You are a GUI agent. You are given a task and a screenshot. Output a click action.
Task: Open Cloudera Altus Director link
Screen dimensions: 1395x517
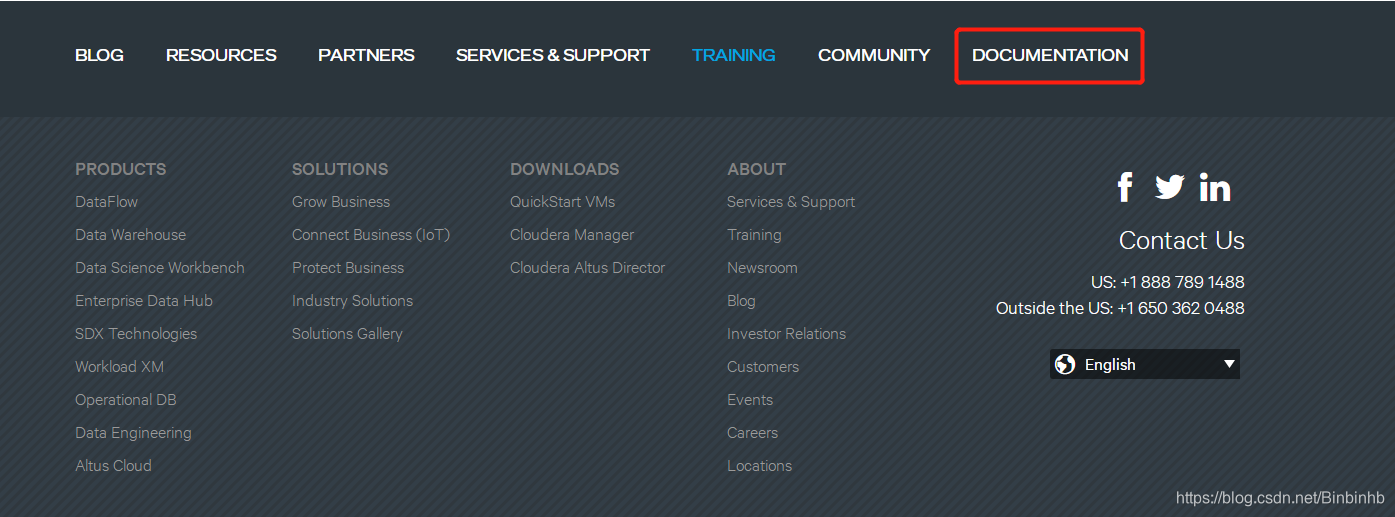[x=587, y=267]
